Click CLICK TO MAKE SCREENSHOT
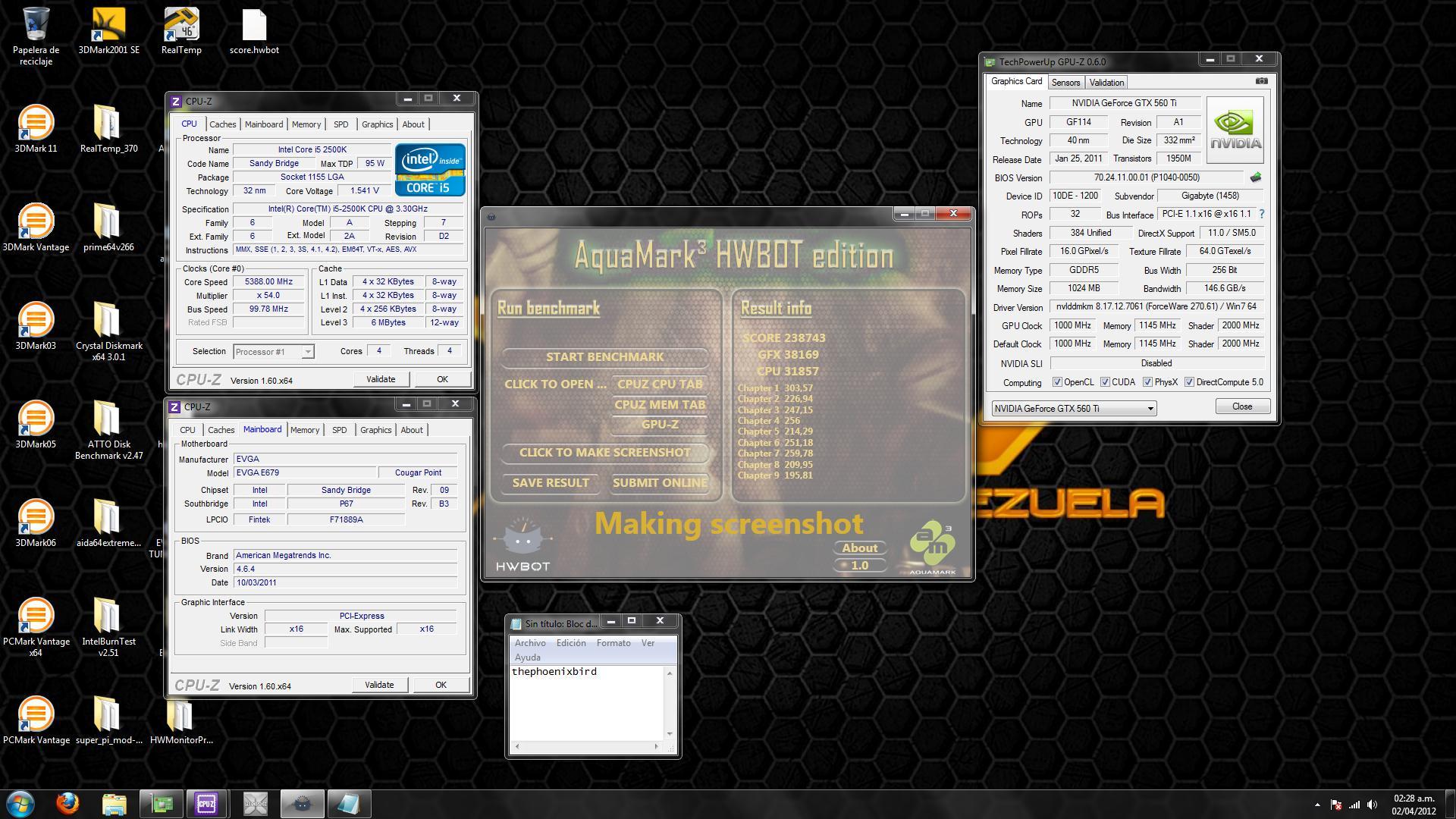The image size is (1456, 819). click(x=605, y=452)
